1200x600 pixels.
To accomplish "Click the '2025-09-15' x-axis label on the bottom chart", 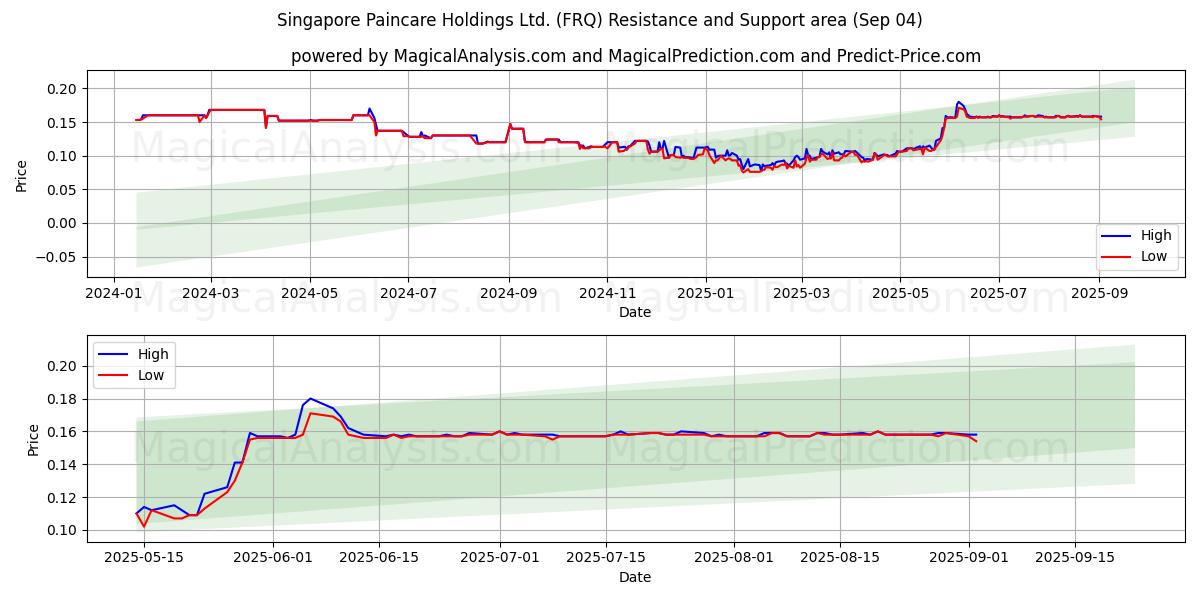I will 1076,559.
